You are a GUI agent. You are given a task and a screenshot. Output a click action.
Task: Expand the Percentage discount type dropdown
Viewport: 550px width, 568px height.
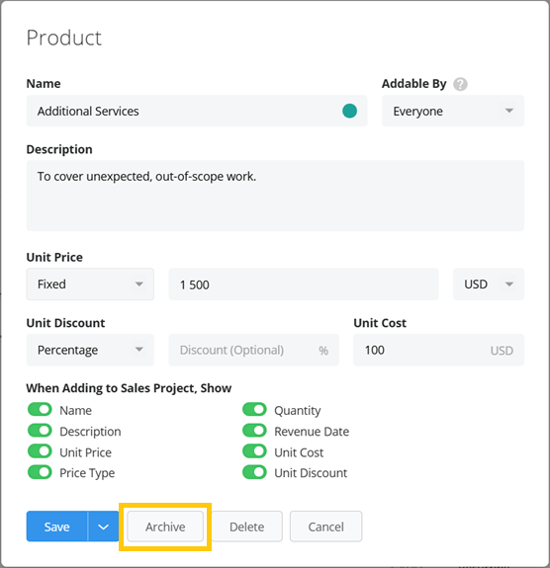[90, 350]
